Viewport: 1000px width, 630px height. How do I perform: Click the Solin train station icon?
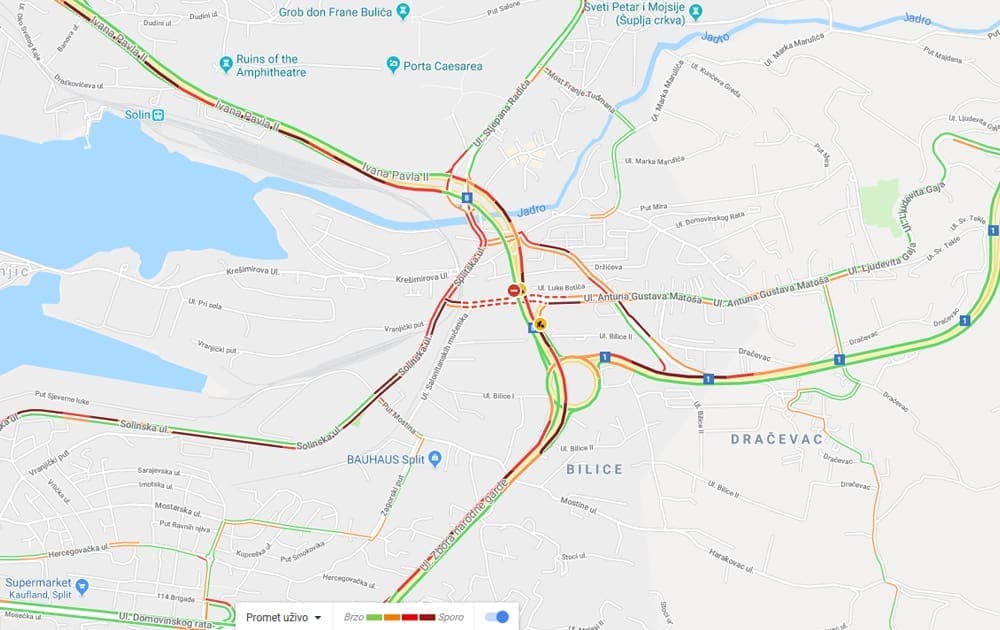pos(158,115)
